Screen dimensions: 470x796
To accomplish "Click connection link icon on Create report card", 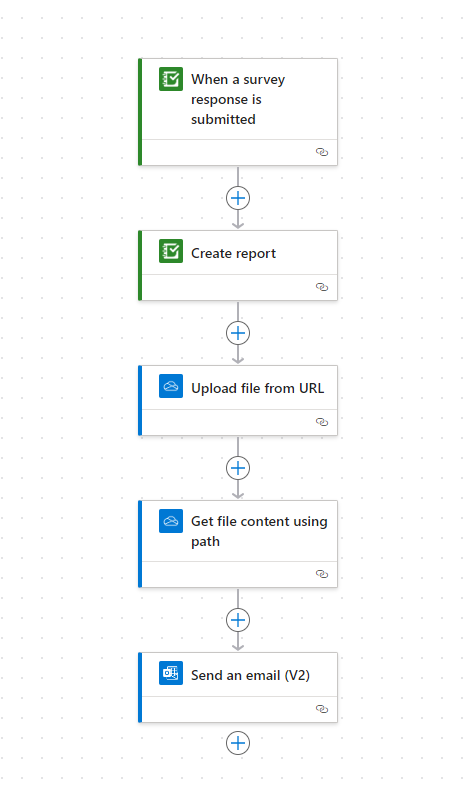I will [322, 287].
